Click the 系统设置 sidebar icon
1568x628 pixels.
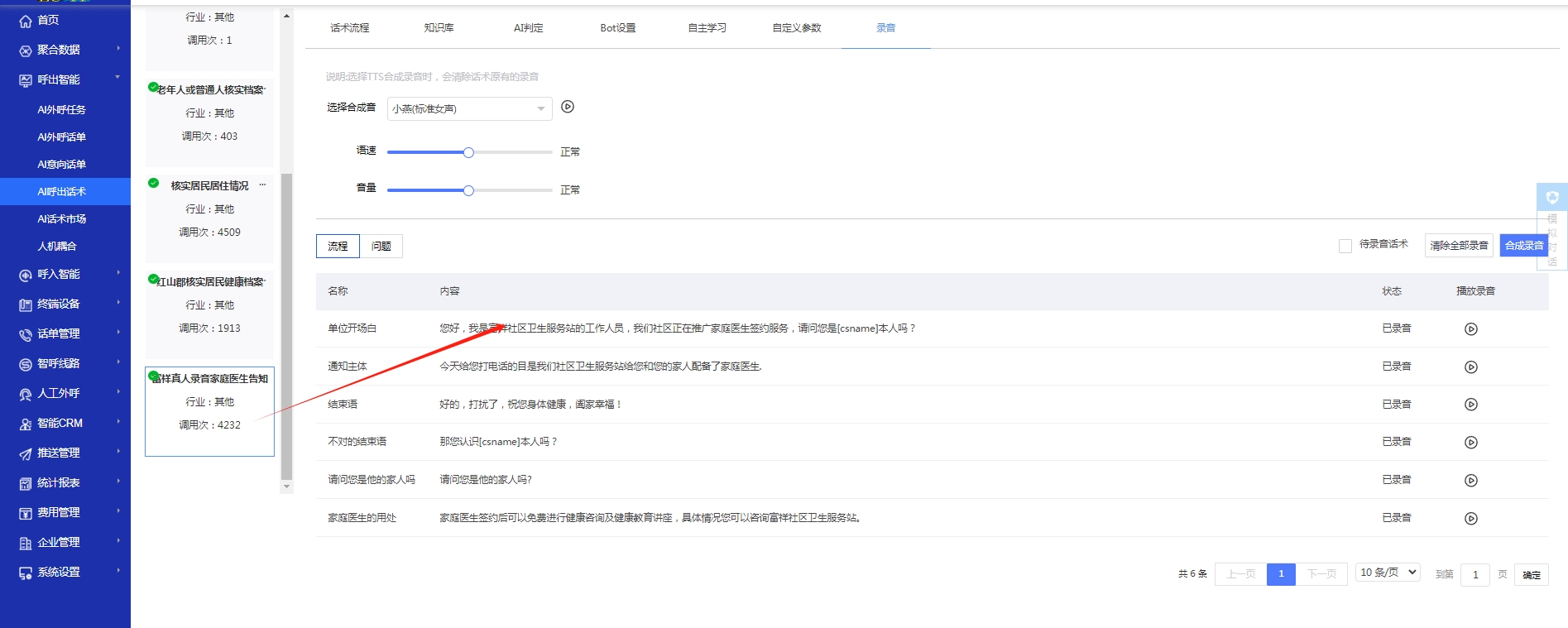26,573
